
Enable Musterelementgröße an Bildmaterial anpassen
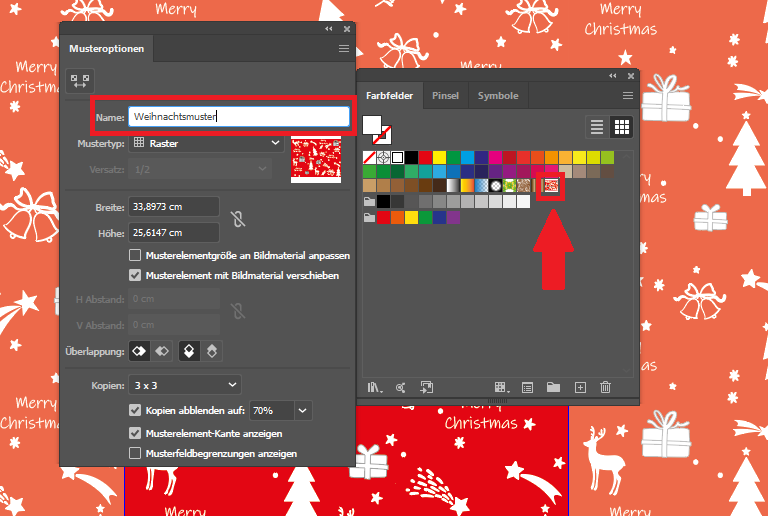136,257
